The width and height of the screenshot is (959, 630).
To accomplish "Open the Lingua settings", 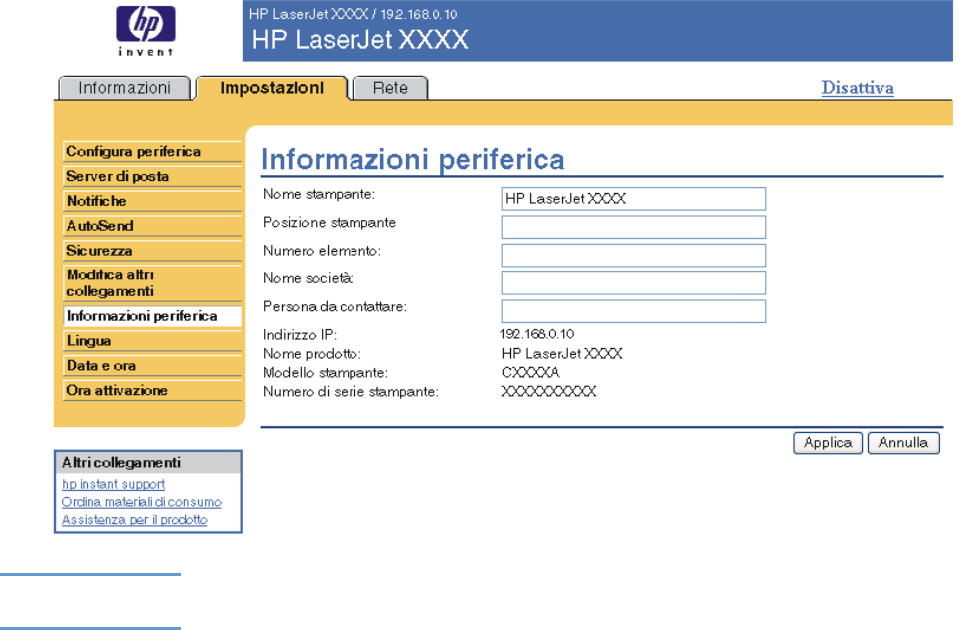I will point(152,341).
